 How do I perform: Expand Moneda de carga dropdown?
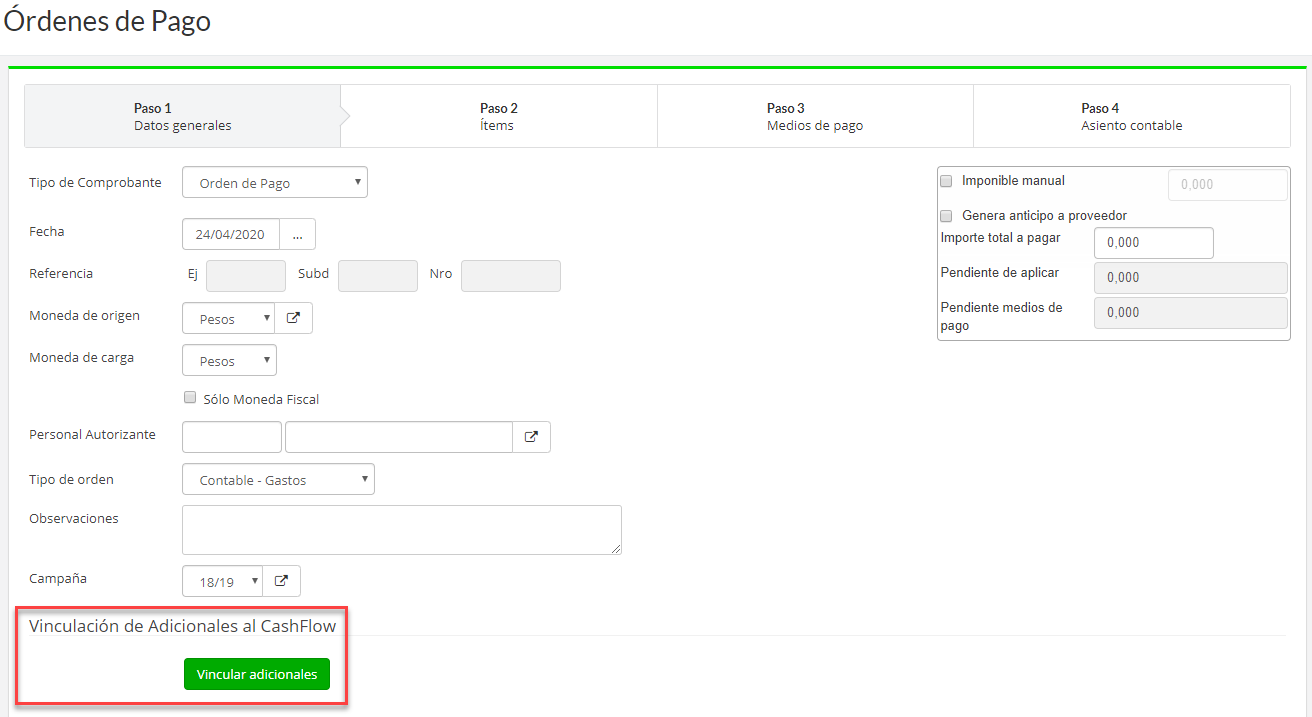click(x=230, y=360)
